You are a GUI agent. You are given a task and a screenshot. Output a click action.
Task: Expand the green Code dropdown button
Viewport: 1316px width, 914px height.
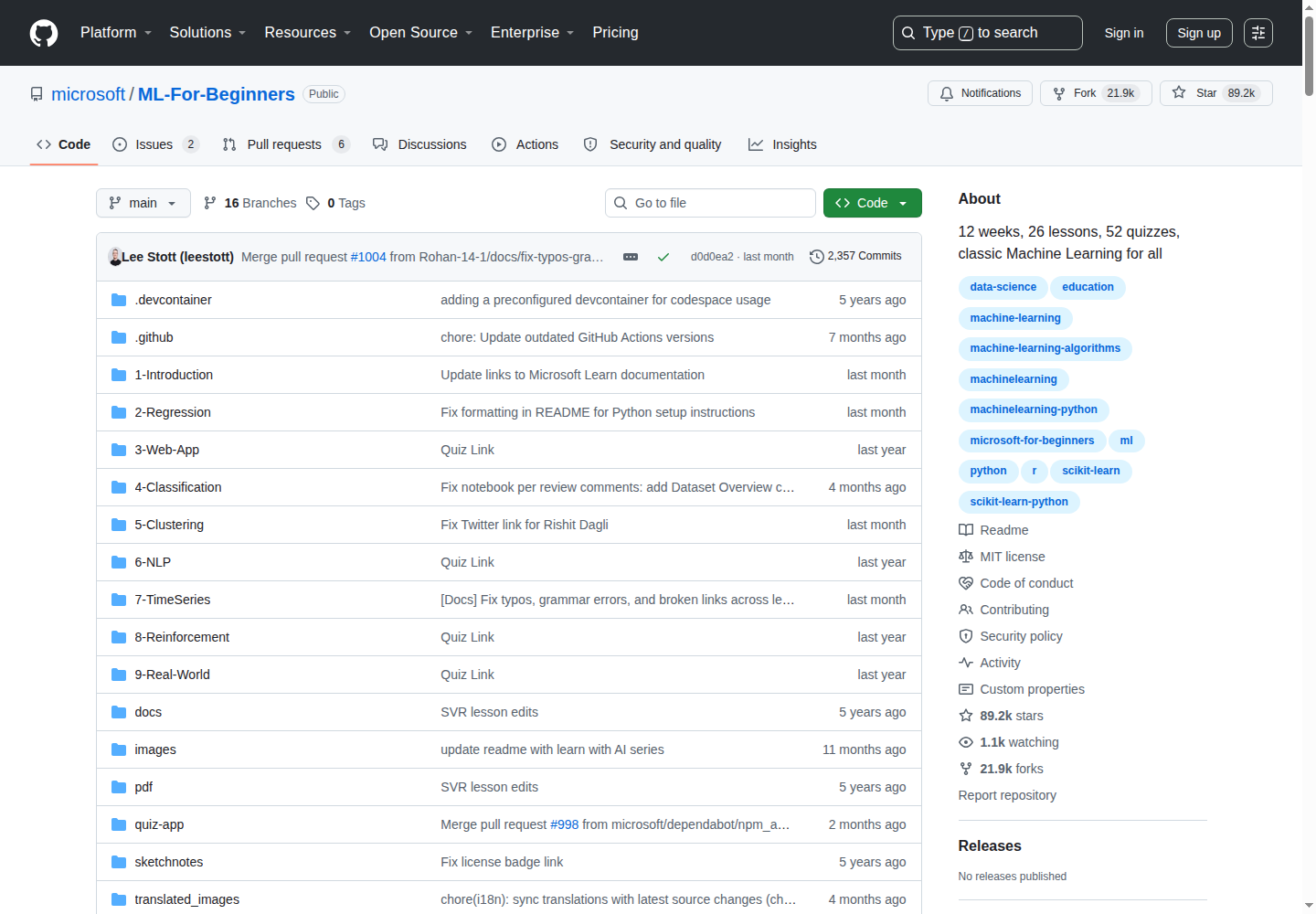[x=873, y=203]
